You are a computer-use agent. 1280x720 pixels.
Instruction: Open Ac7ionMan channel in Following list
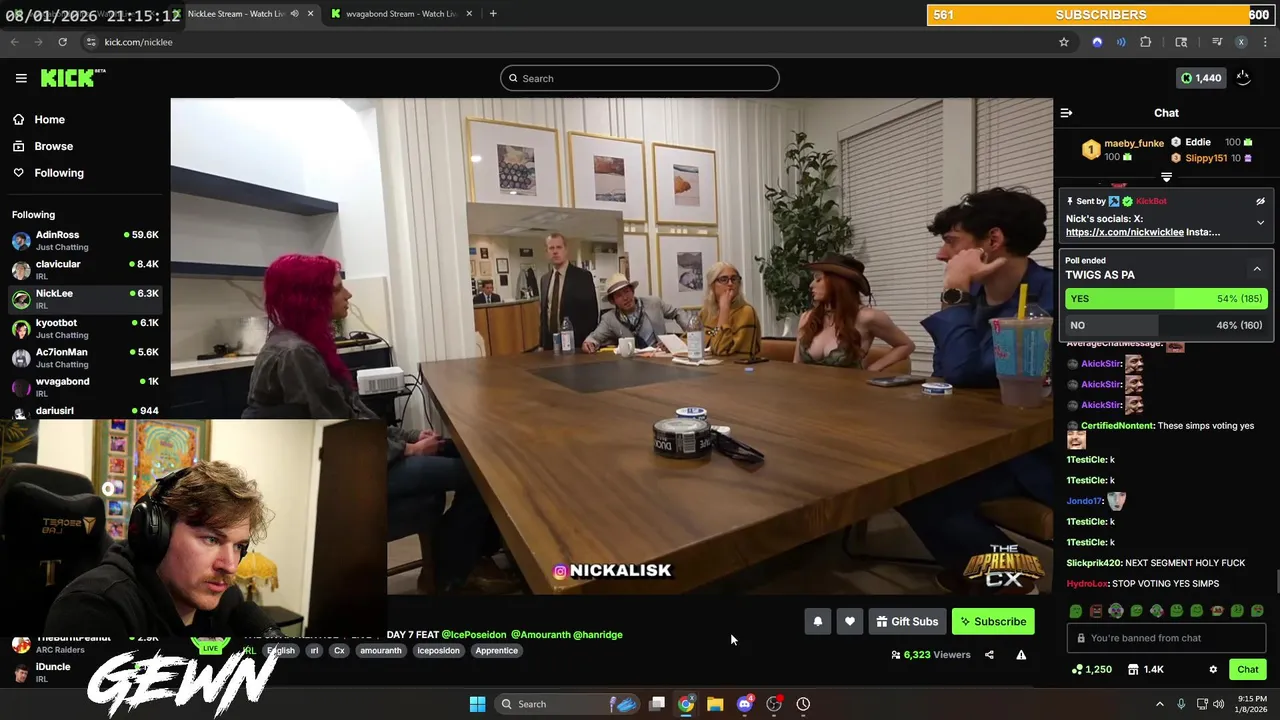coord(85,357)
